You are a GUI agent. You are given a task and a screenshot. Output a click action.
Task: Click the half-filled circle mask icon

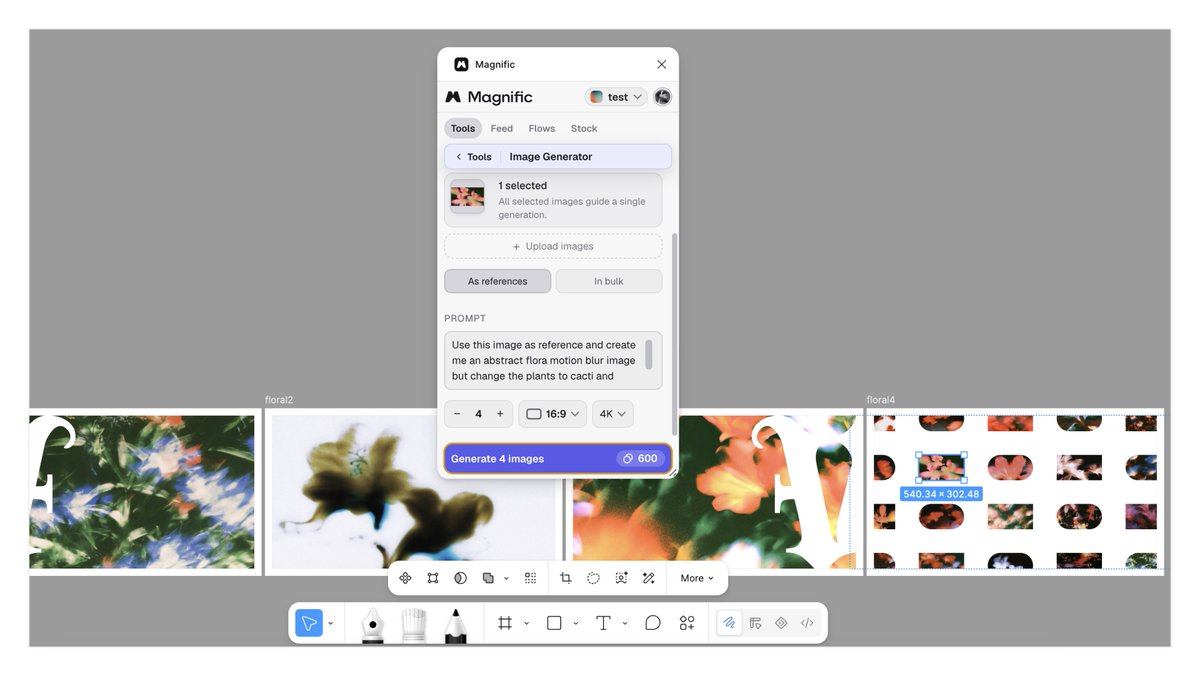click(x=460, y=578)
